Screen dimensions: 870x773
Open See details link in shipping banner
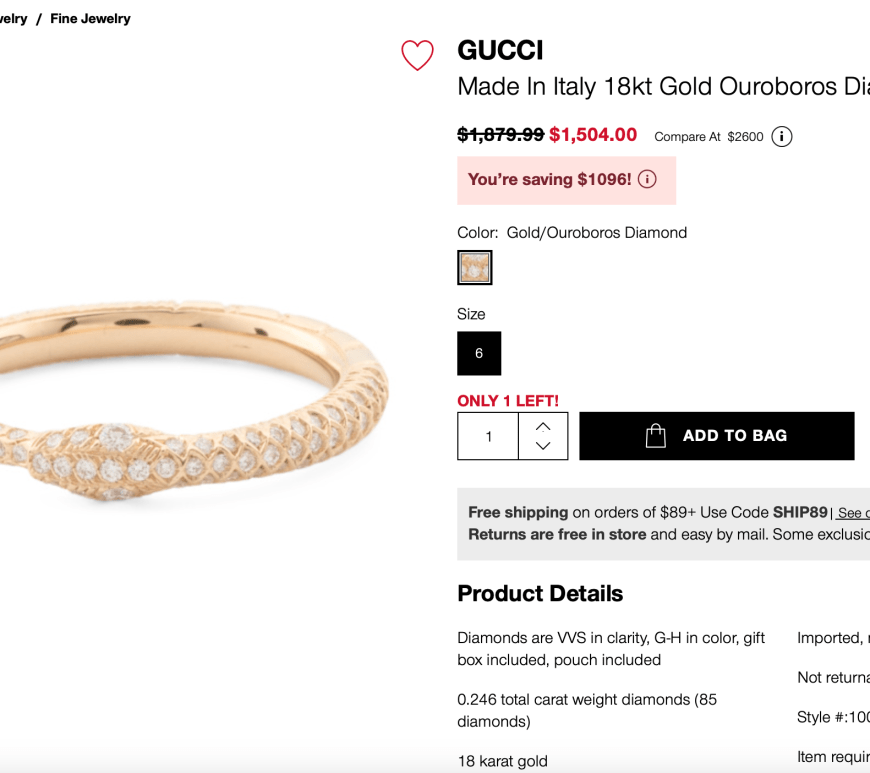(x=853, y=513)
